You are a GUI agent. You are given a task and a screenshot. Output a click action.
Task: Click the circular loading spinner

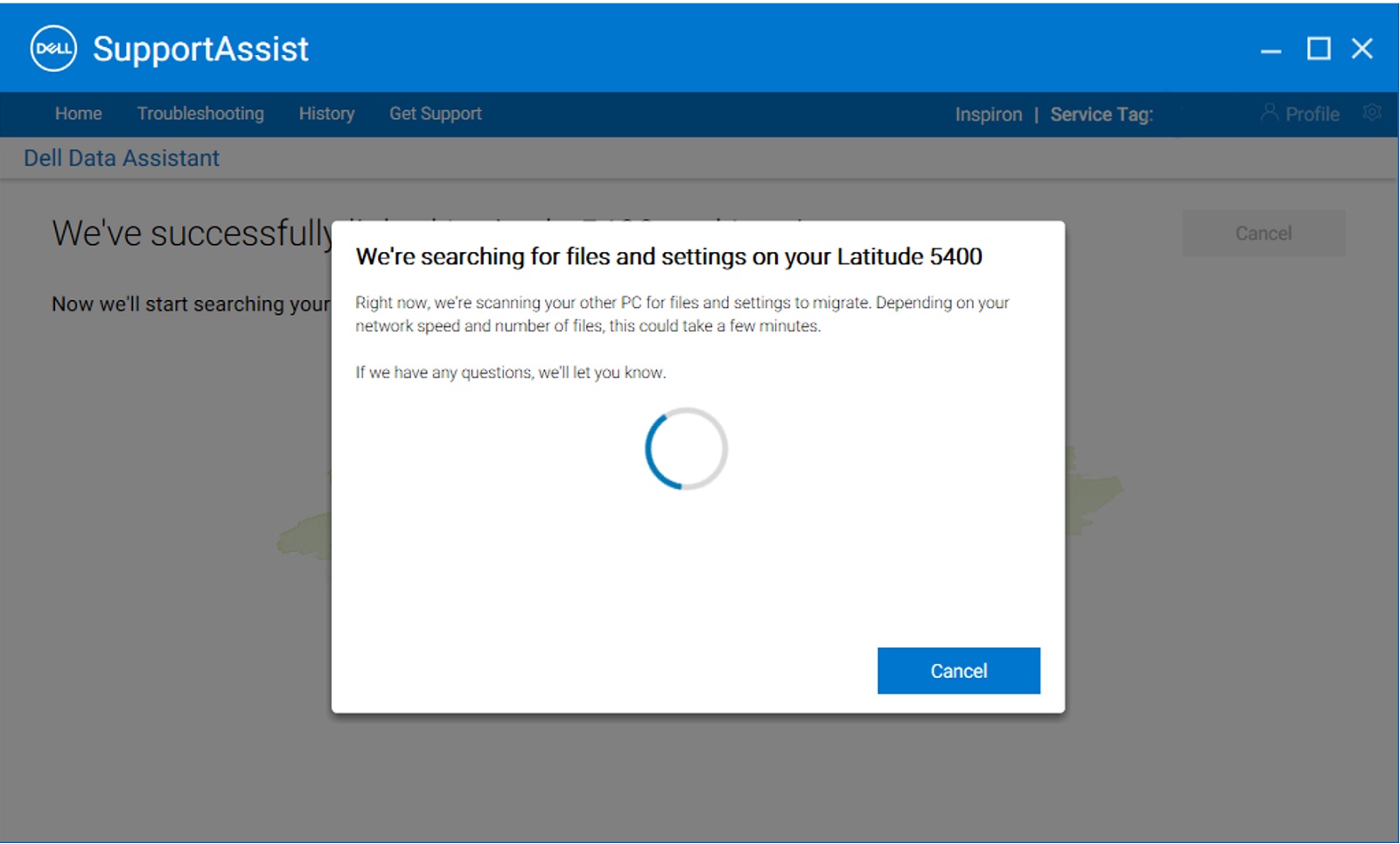pos(686,449)
